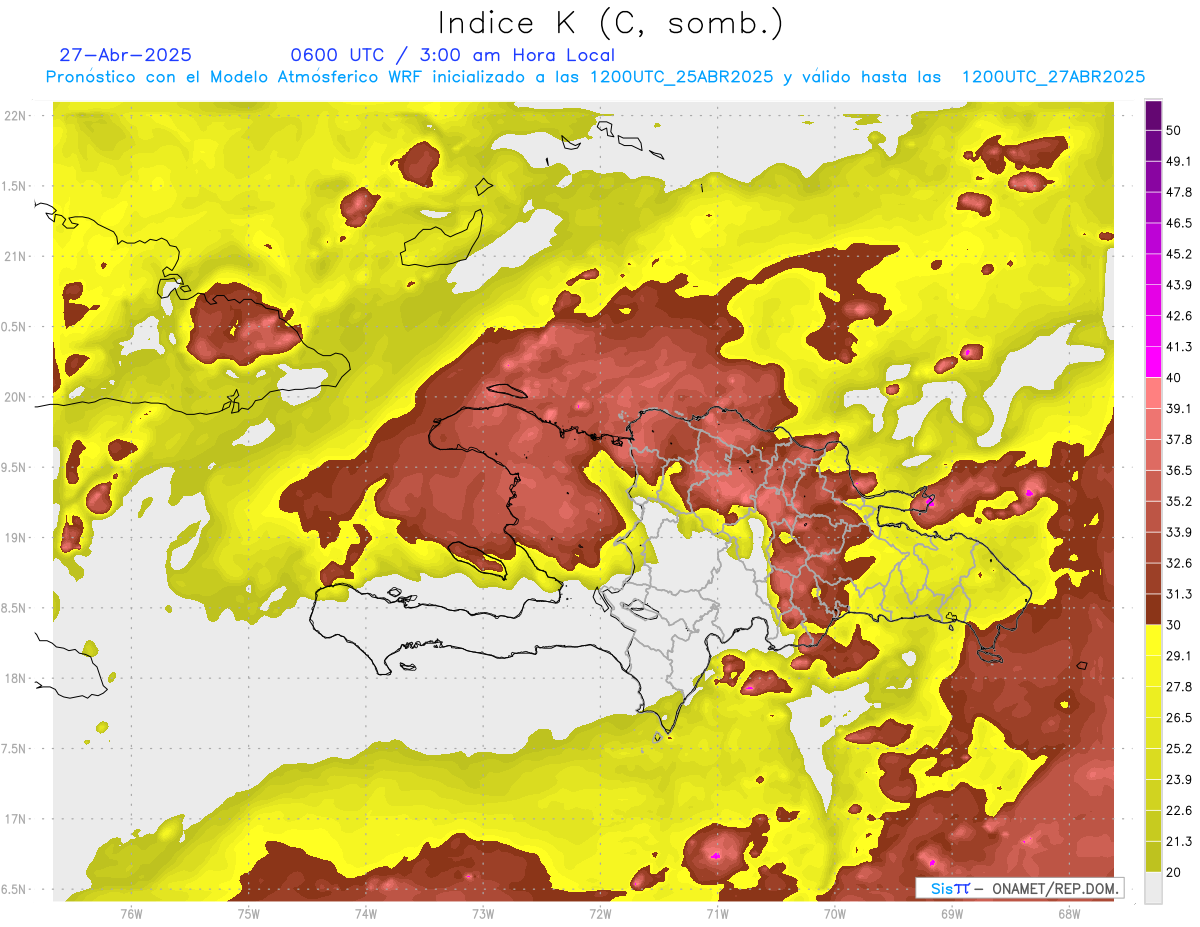The image size is (1200, 927).
Task: Click the "18N" latitude label
Action: [x=15, y=678]
